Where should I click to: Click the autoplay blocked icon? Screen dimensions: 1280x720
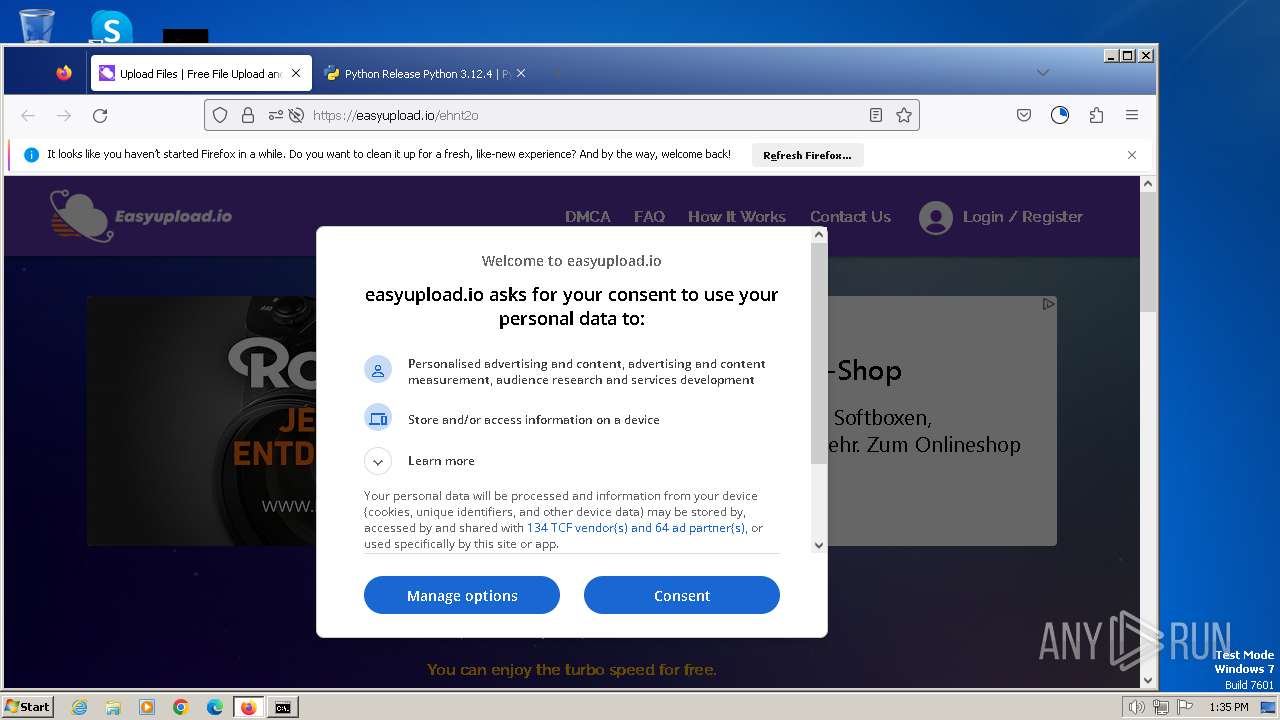pyautogui.click(x=296, y=115)
